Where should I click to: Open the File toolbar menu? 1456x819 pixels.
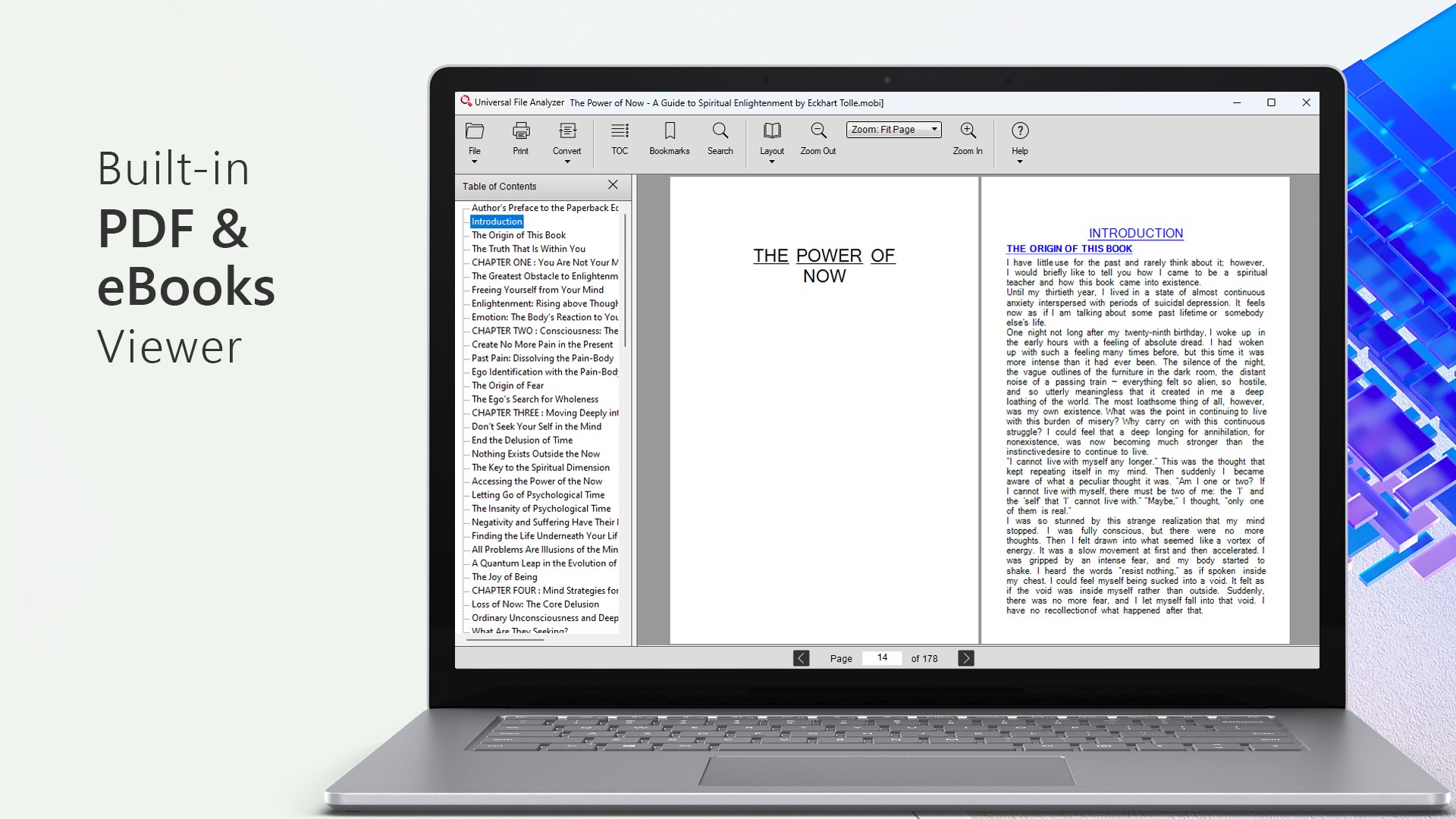pos(475,138)
